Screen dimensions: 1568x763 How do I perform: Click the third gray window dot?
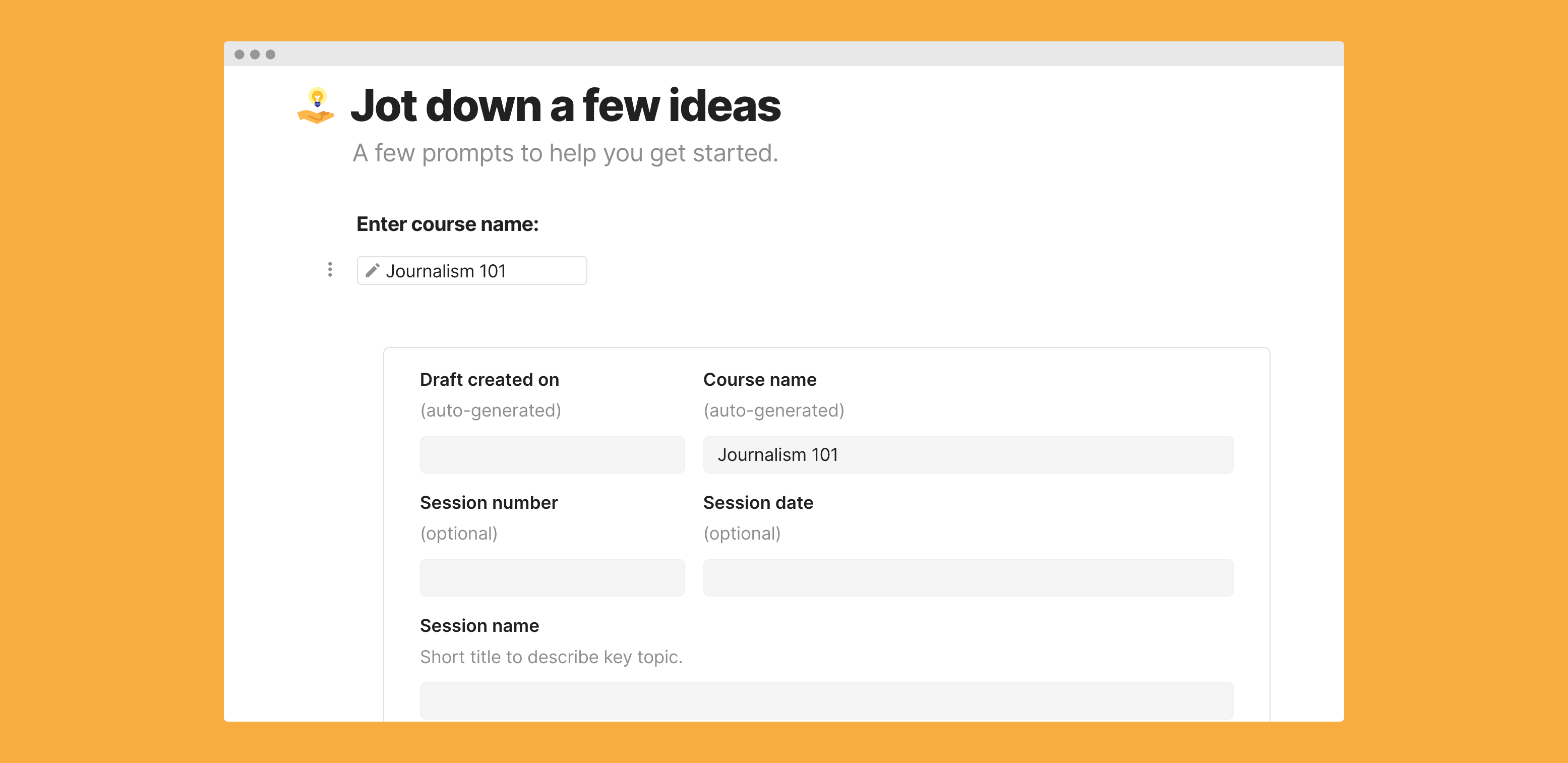[x=271, y=54]
